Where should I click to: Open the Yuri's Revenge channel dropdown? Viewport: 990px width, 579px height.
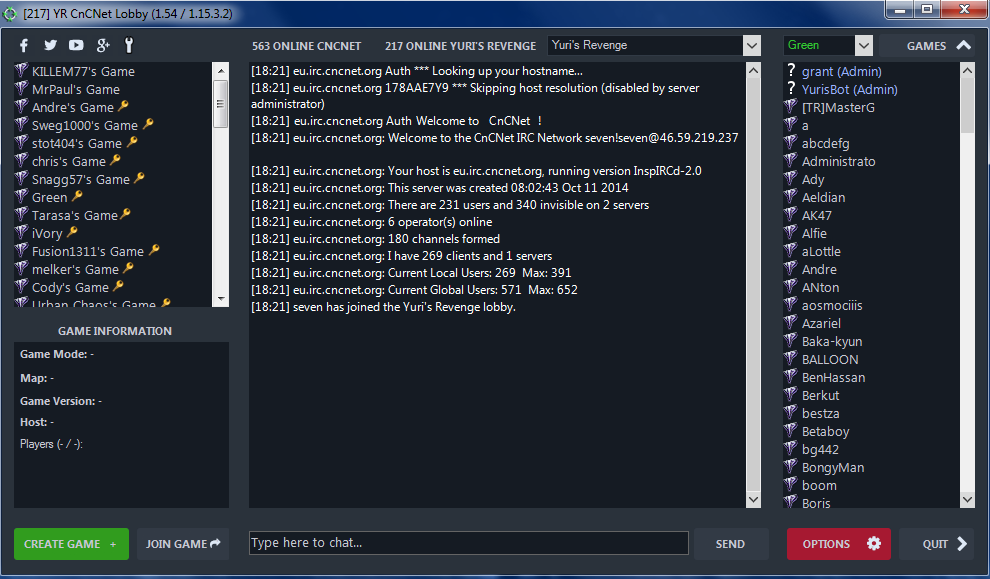[x=751, y=45]
